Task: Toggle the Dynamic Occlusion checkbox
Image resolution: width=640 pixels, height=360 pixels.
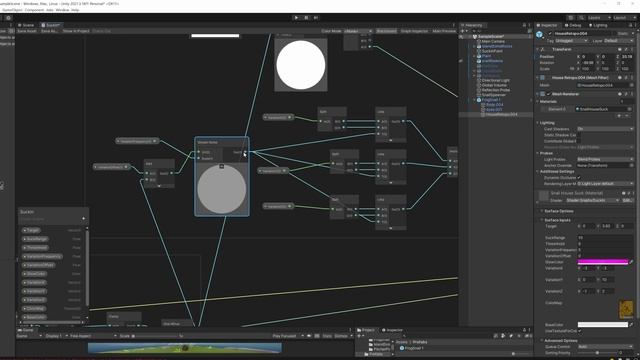Action: coord(579,178)
